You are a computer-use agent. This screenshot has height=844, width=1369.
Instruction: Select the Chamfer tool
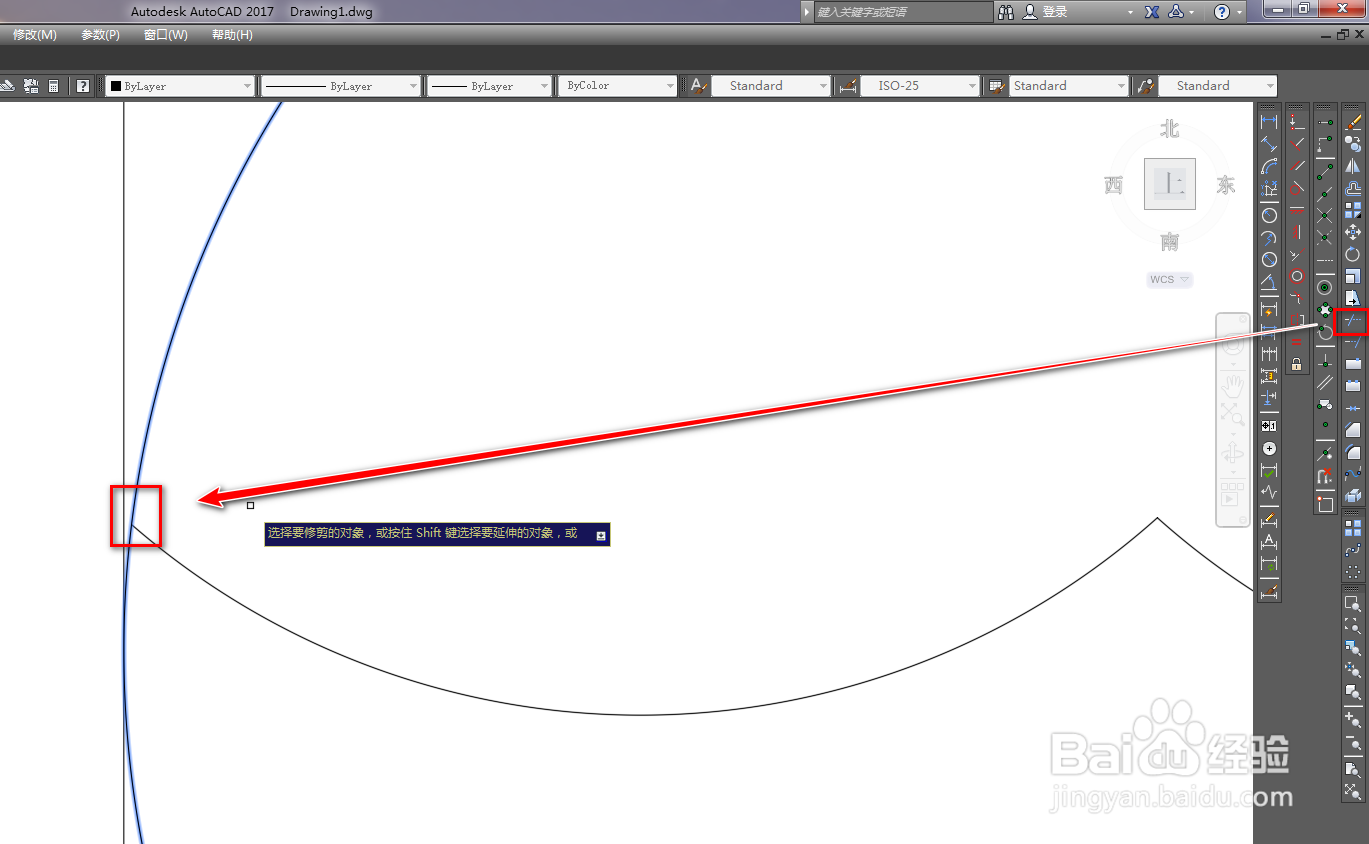(1353, 429)
